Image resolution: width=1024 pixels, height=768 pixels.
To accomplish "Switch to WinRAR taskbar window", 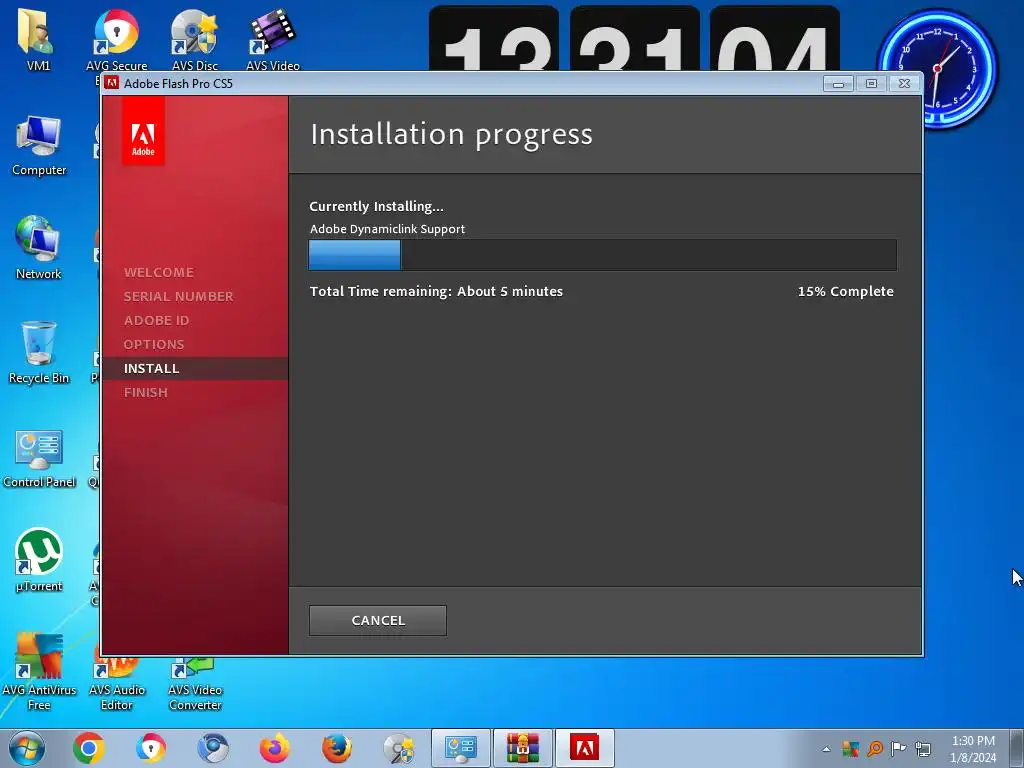I will coord(522,748).
